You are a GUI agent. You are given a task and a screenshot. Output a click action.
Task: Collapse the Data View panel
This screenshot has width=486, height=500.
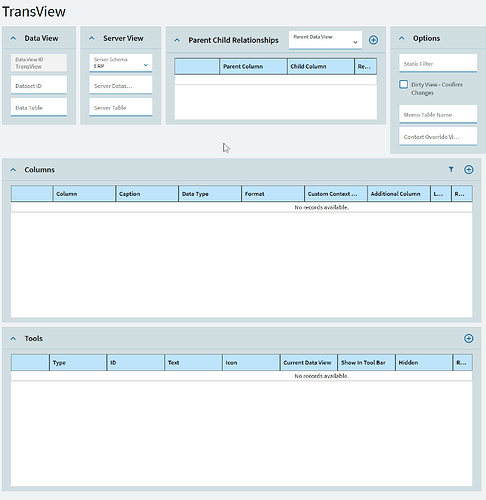coord(13,38)
